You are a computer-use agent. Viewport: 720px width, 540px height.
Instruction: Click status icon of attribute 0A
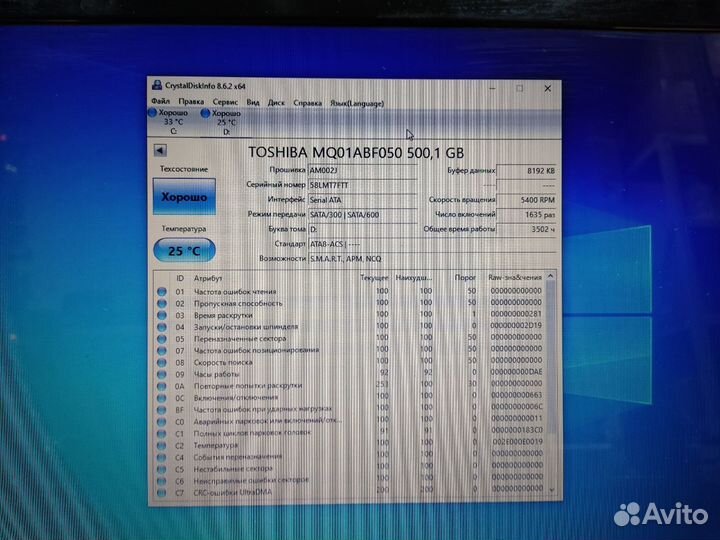[x=162, y=386]
